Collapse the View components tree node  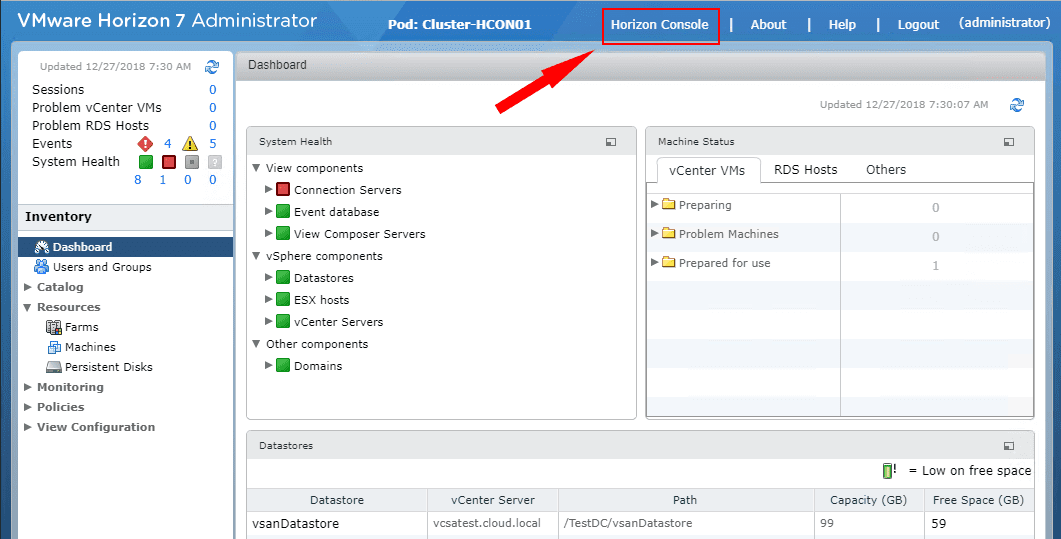pos(256,168)
